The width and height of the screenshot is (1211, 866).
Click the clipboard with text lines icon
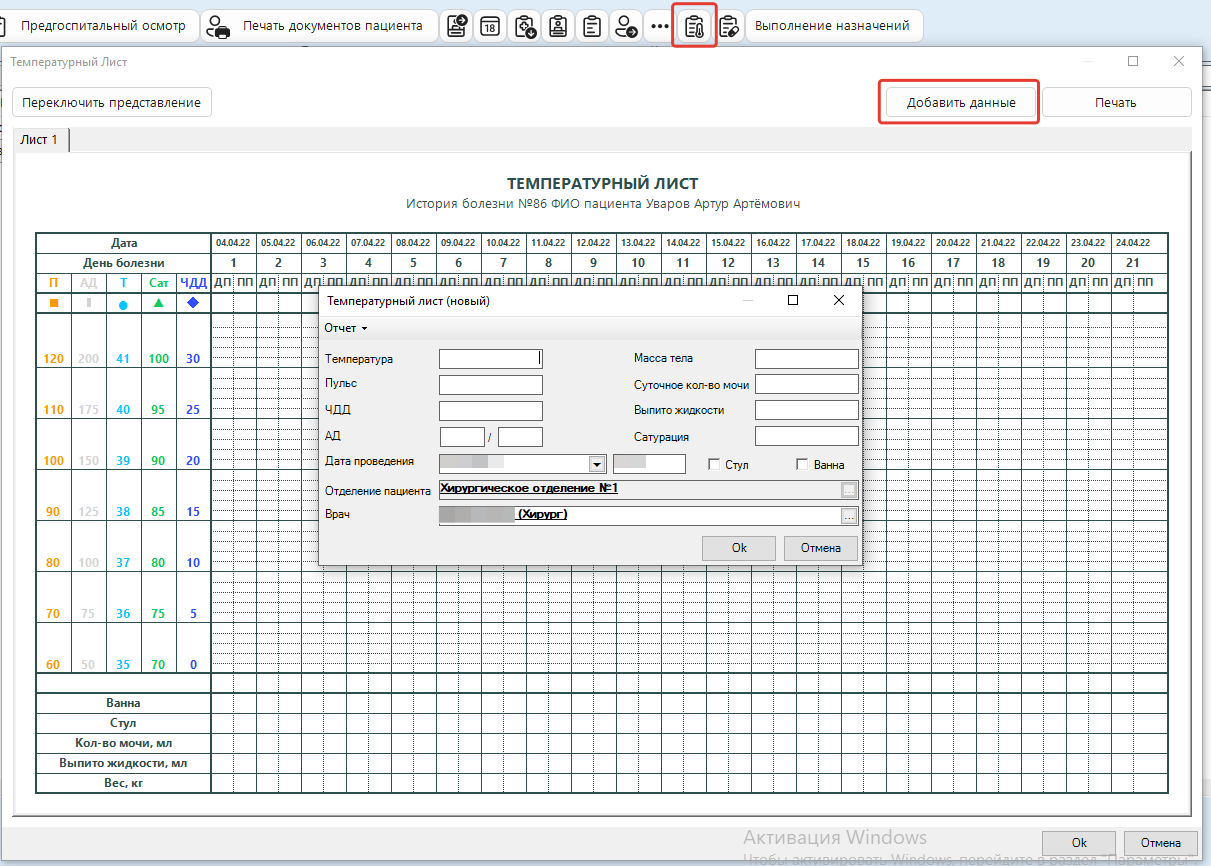coord(593,26)
